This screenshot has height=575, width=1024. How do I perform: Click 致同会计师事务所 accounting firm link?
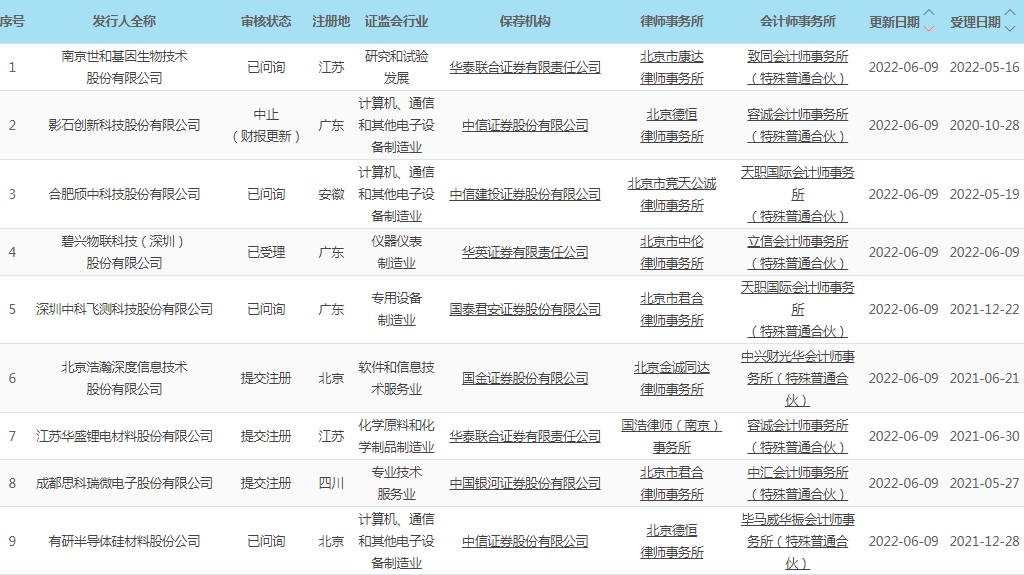[x=797, y=67]
